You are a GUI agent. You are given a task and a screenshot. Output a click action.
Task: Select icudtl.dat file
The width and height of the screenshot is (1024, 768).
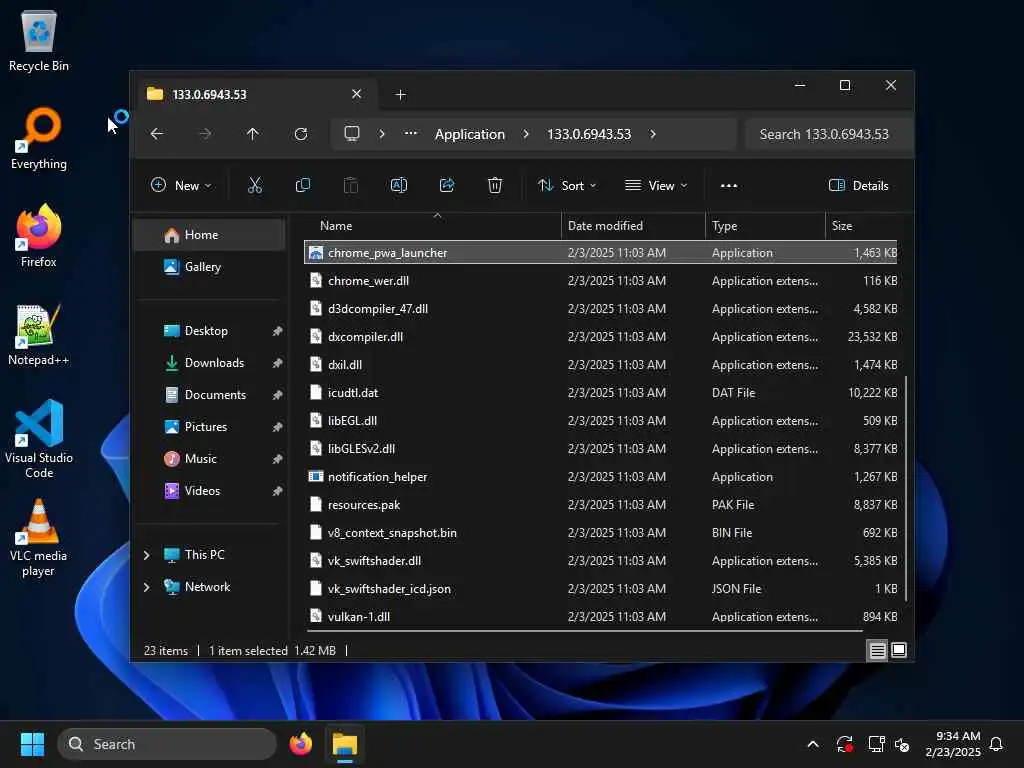[601, 393]
